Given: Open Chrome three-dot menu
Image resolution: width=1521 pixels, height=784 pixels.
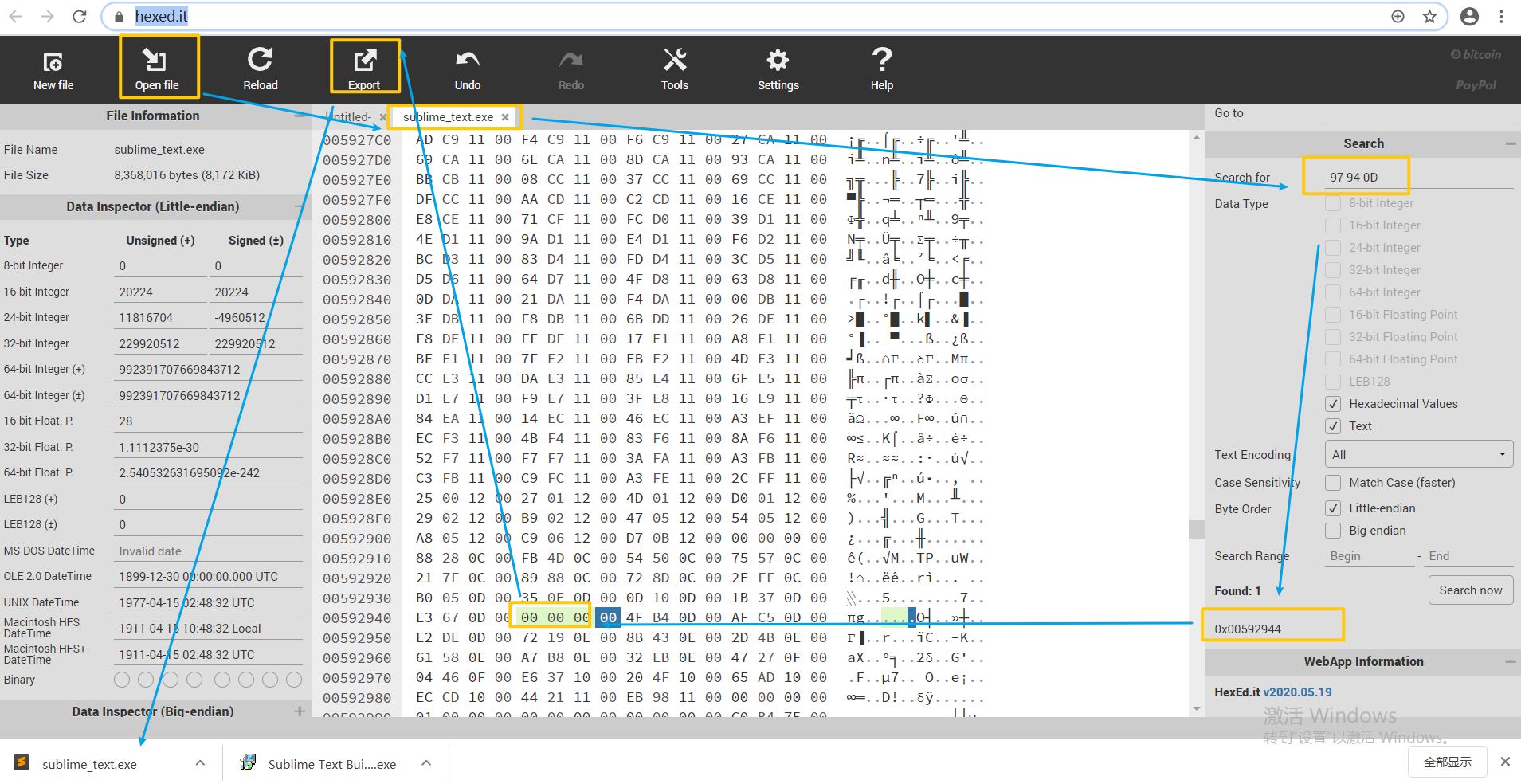Looking at the screenshot, I should pos(1502,16).
